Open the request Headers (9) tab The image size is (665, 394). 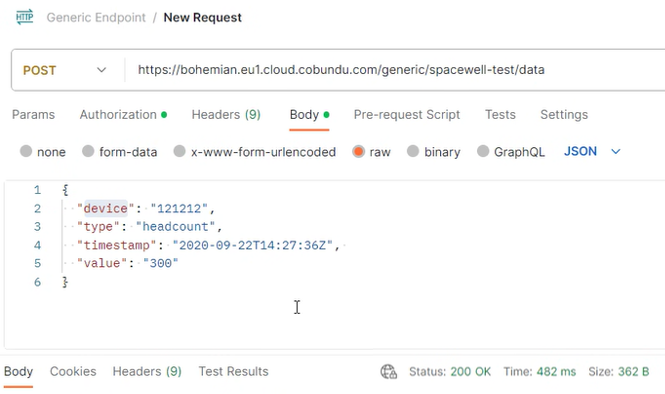click(x=226, y=115)
